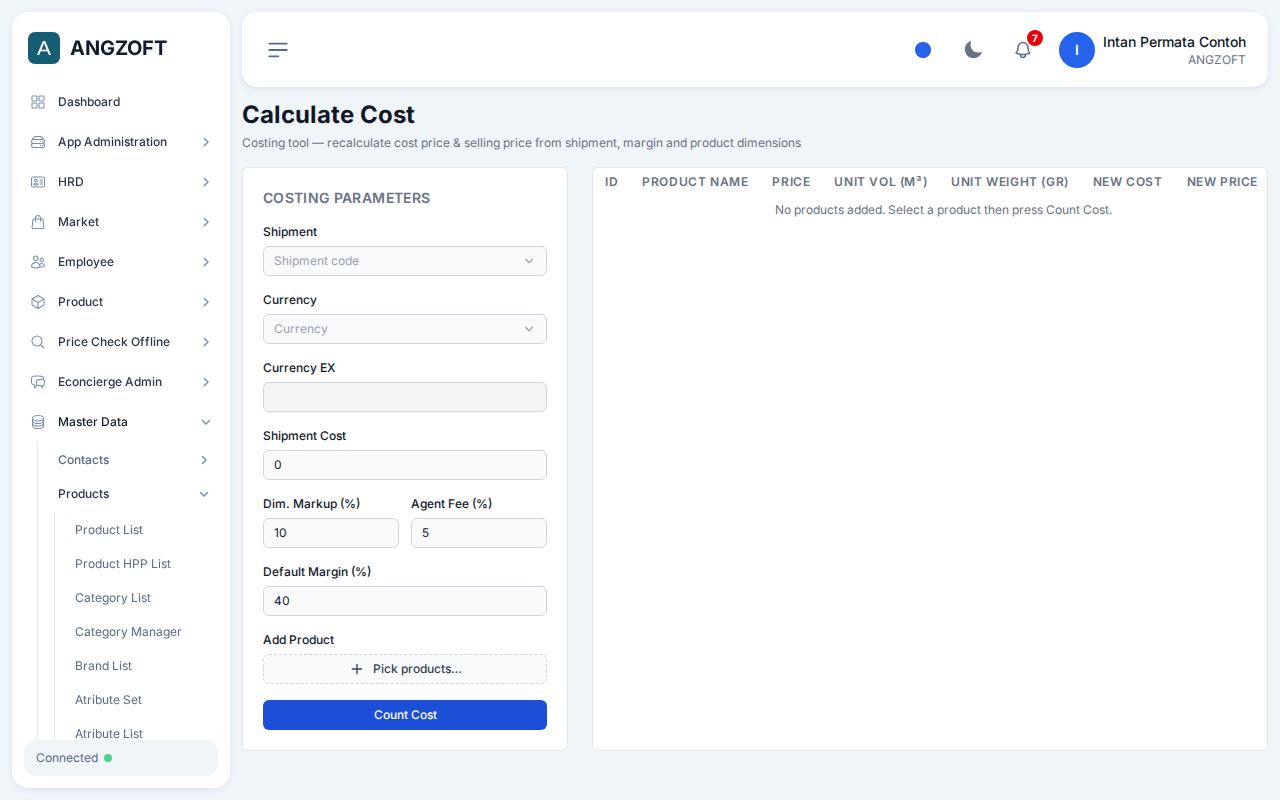This screenshot has width=1280, height=800.
Task: Open Product List menu item
Action: [109, 530]
